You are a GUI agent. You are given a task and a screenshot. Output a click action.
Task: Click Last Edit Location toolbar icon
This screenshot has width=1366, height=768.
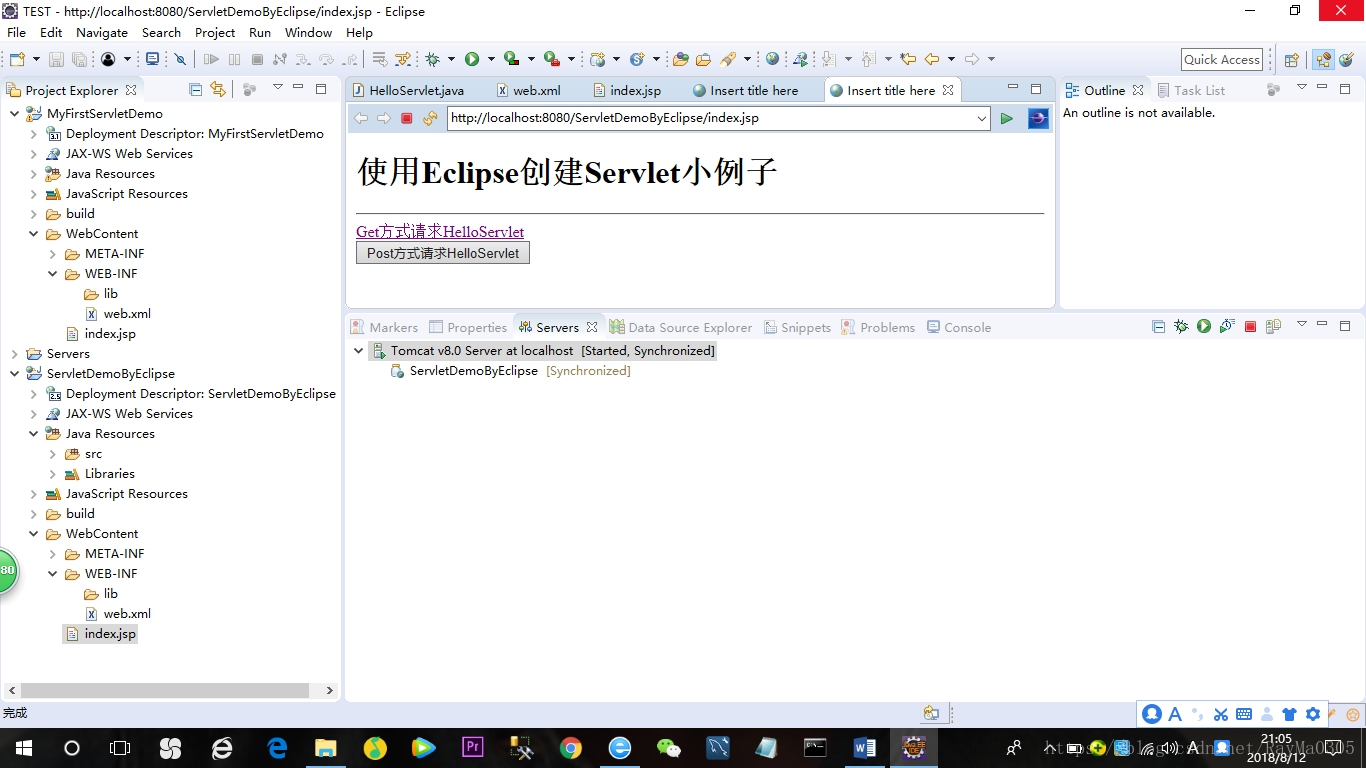(908, 59)
